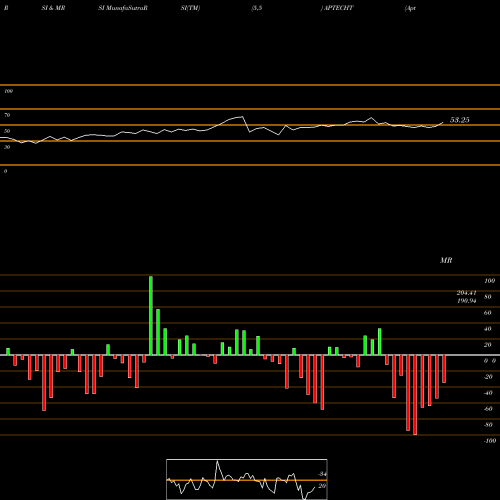Image resolution: width=500 pixels, height=500 pixels.
Task: Click the 199.94 value label
Action: 466,301
